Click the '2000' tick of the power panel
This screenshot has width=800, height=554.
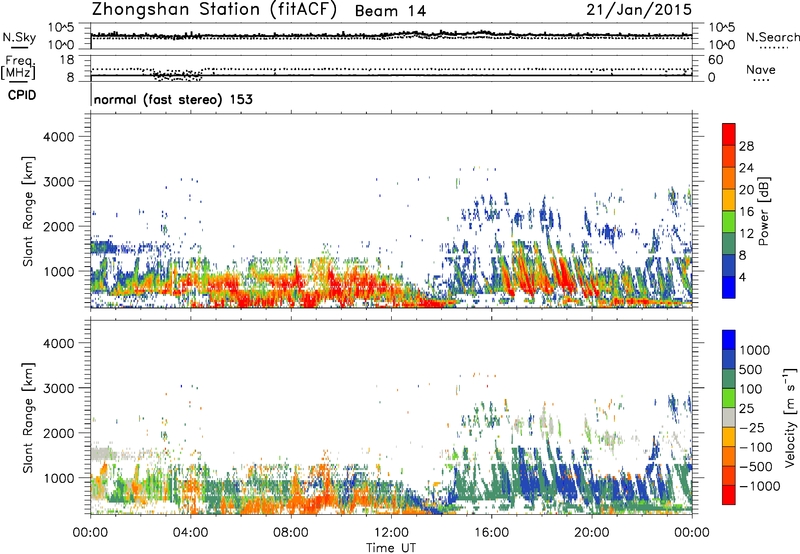tap(58, 227)
